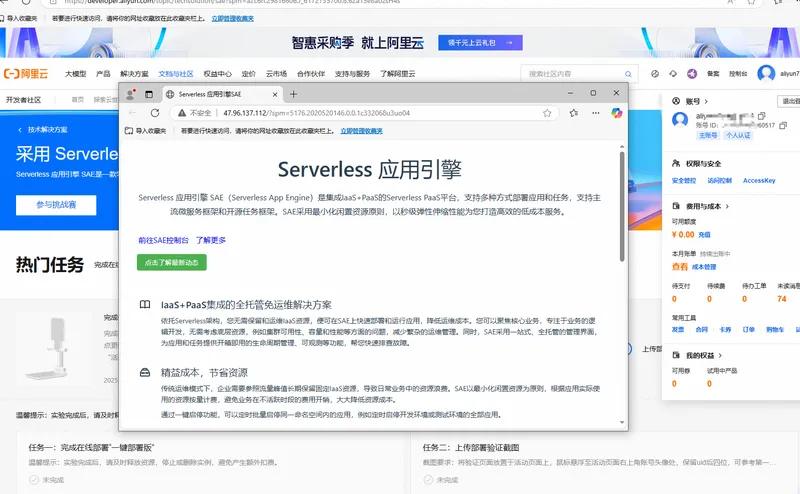Screen dimensions: 800x494
Task: Click the green 点击了解最新动态 button
Action: (171, 262)
